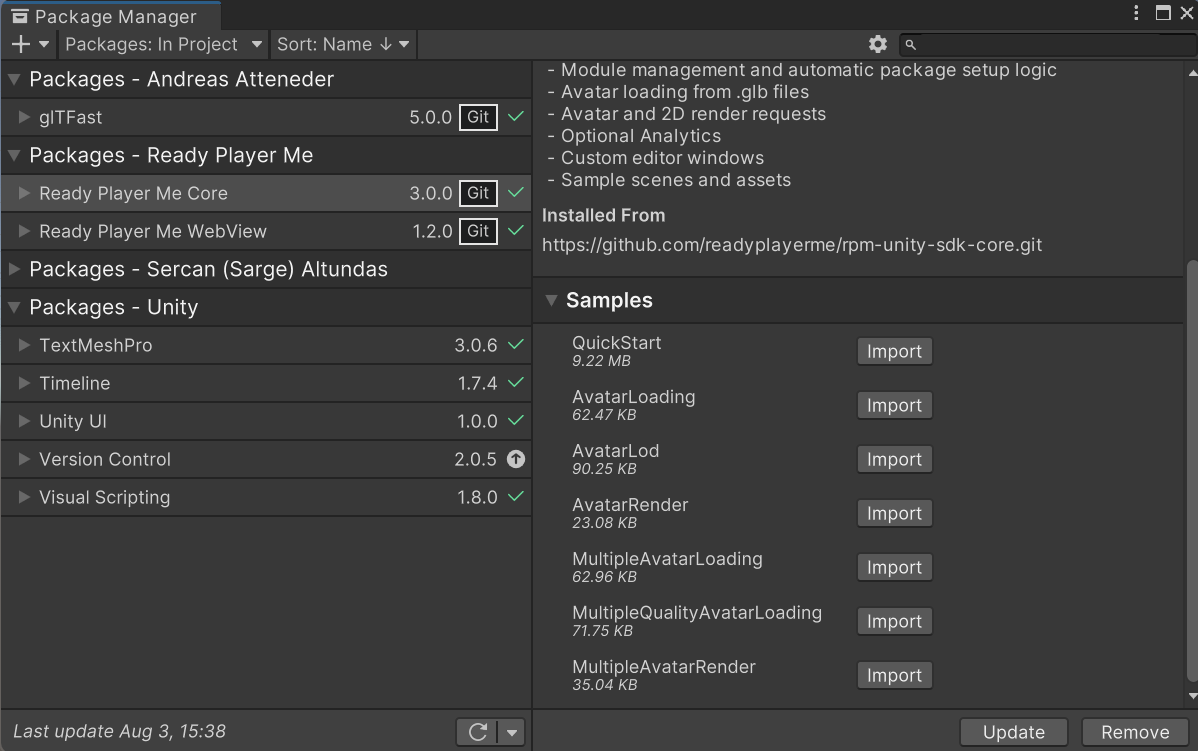Collapse the Packages - Unity group

point(15,307)
